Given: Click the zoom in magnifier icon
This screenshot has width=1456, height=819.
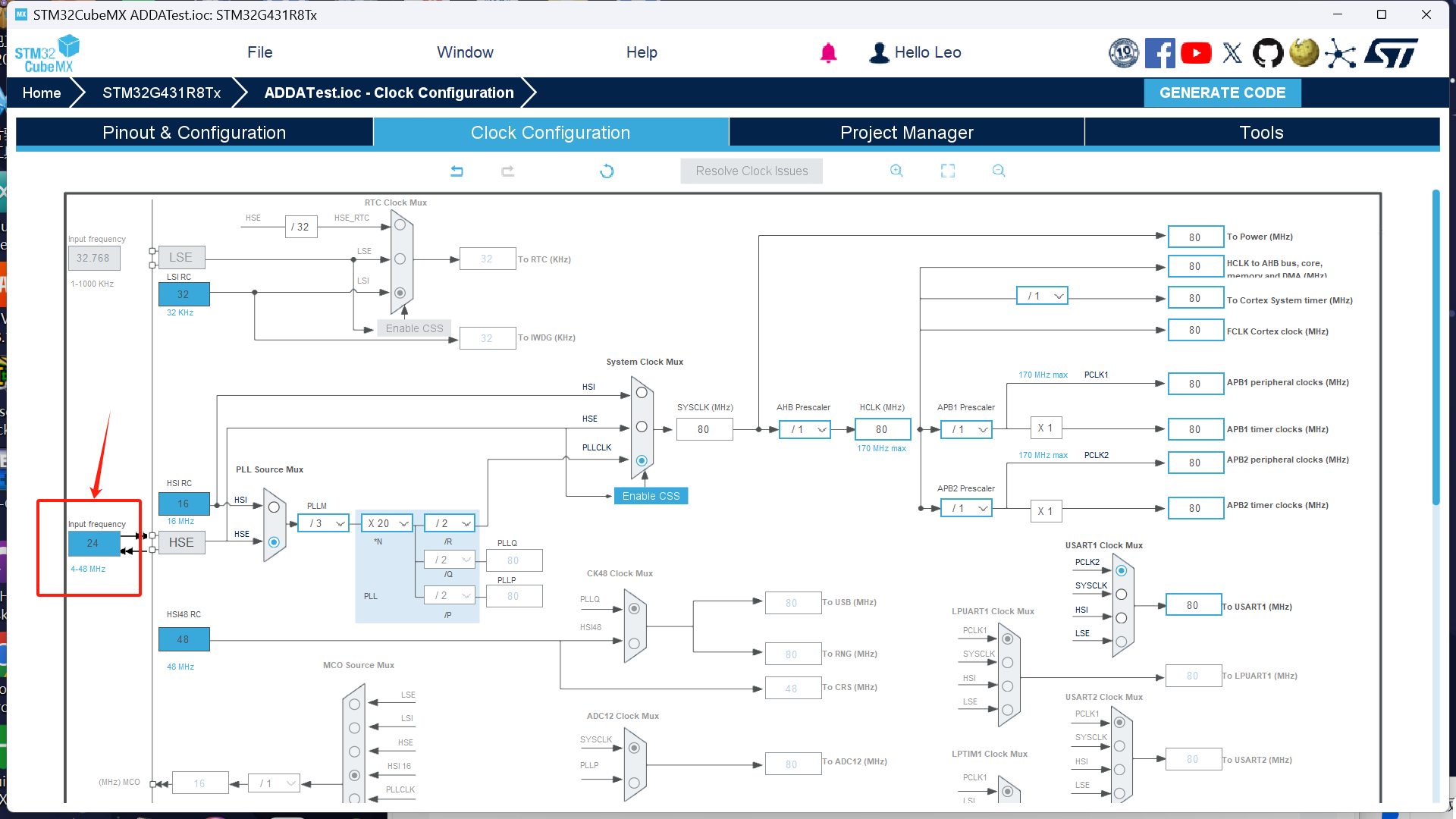Looking at the screenshot, I should tap(896, 171).
